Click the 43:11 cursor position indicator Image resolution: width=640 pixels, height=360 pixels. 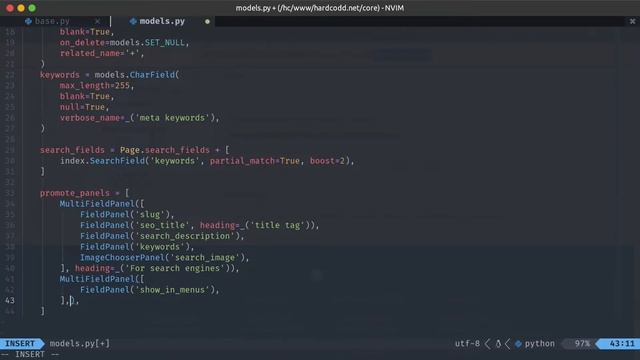tap(622, 344)
